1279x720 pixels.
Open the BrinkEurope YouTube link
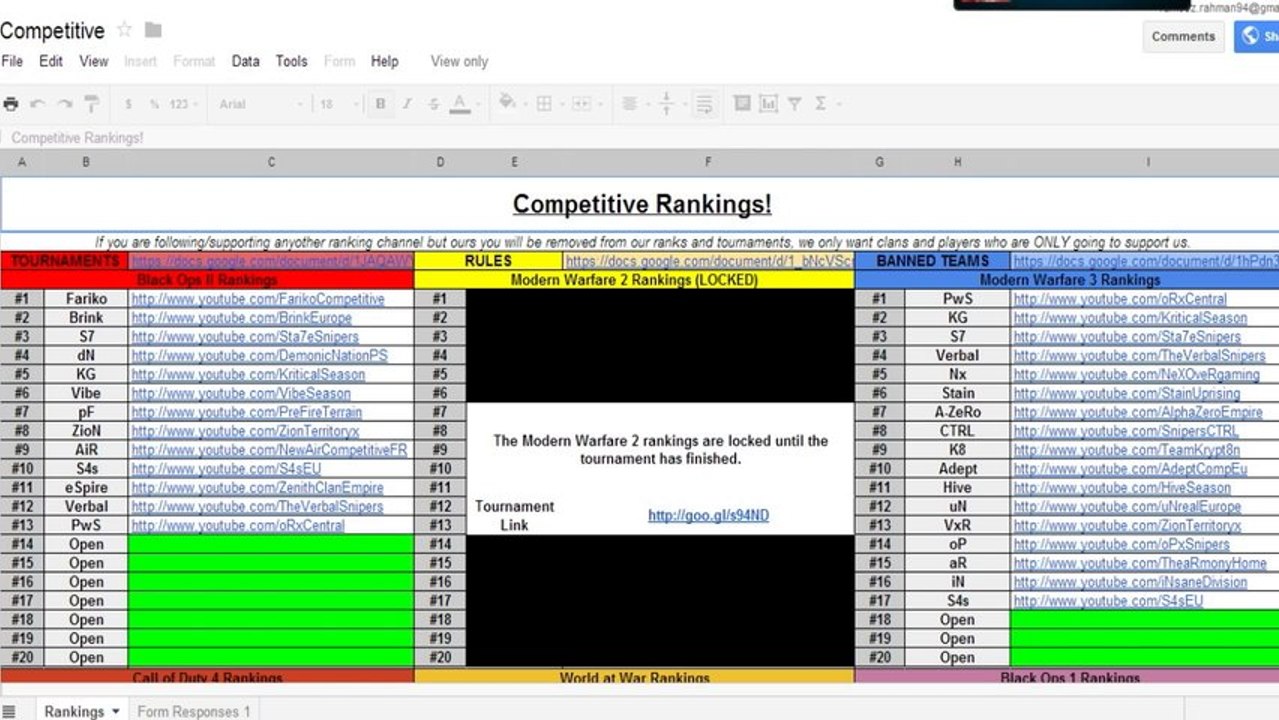[241, 318]
